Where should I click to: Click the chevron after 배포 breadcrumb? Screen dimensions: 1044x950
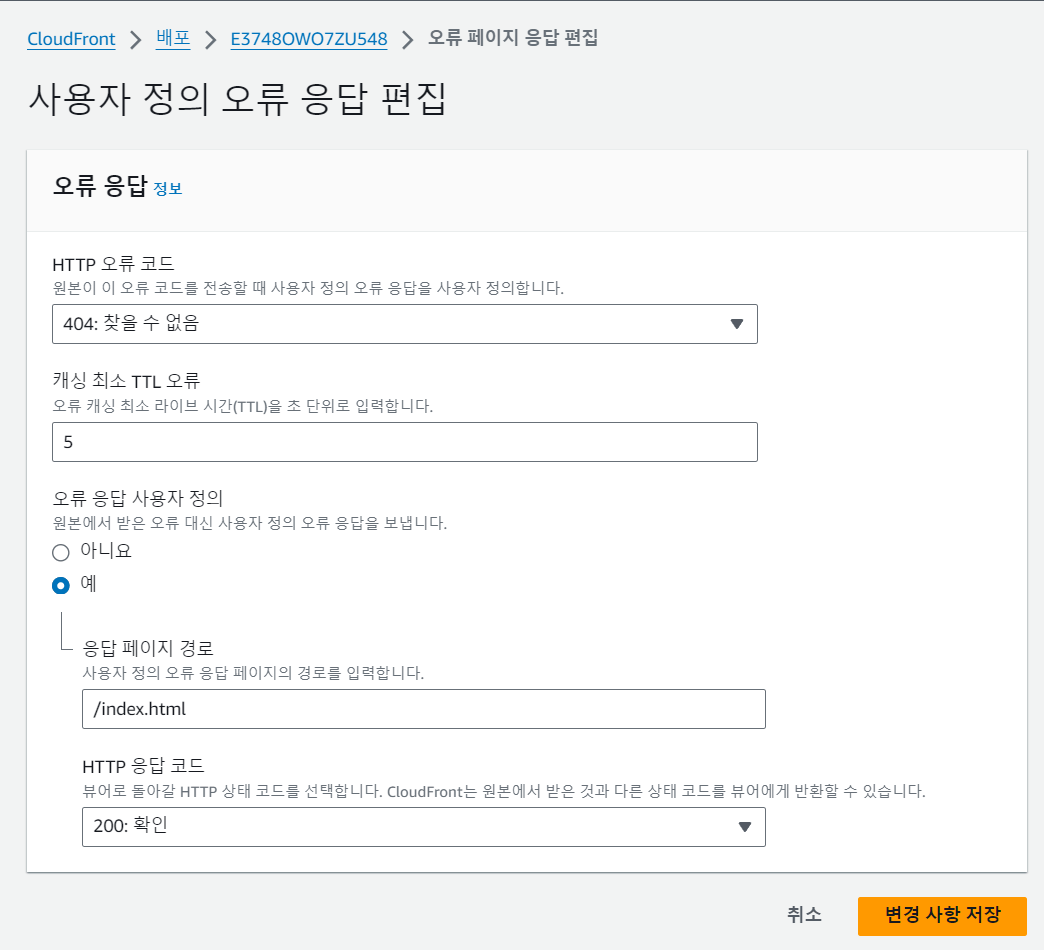coord(210,40)
